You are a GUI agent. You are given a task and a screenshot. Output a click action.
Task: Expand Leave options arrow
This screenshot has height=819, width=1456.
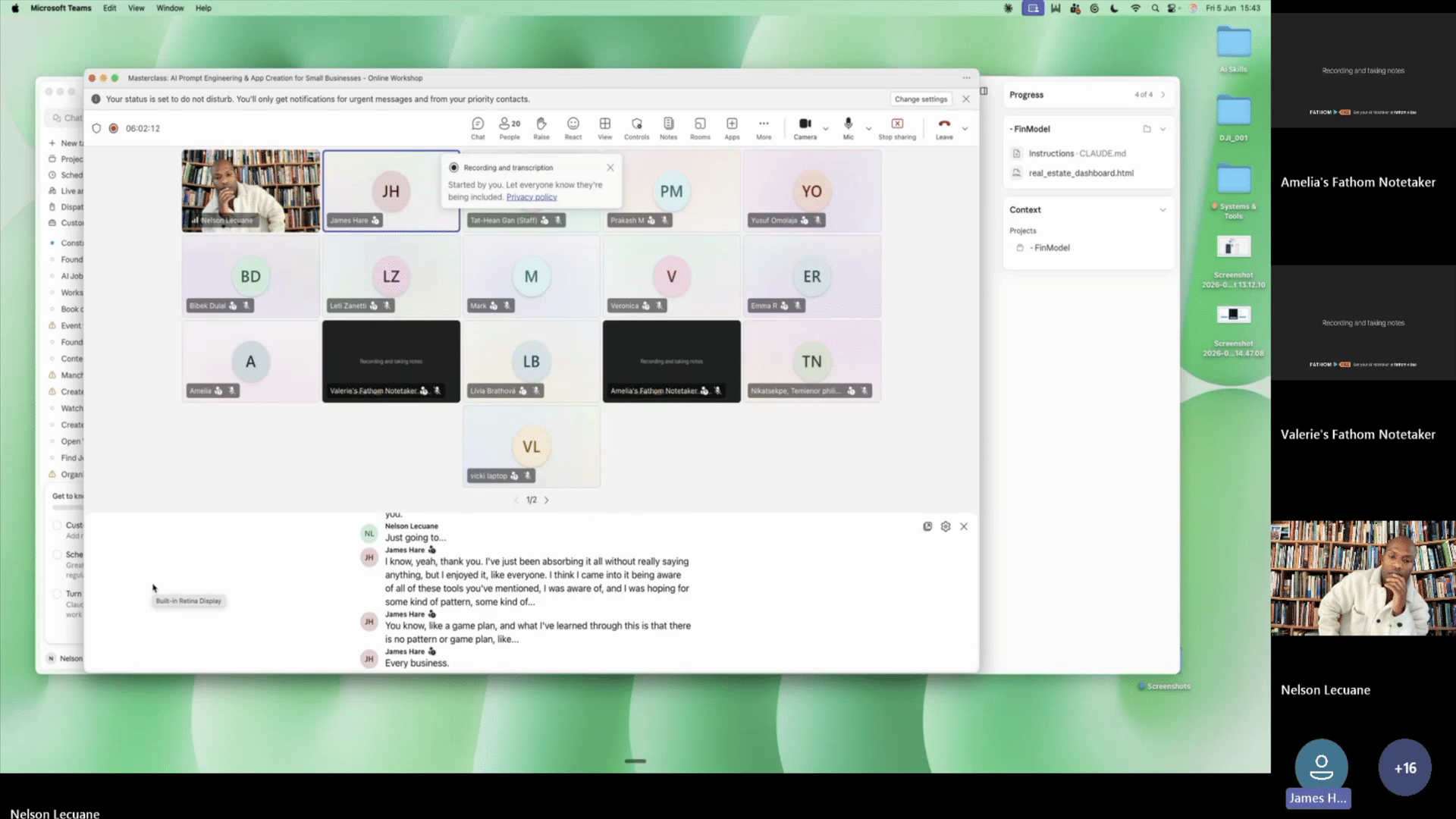pyautogui.click(x=965, y=129)
